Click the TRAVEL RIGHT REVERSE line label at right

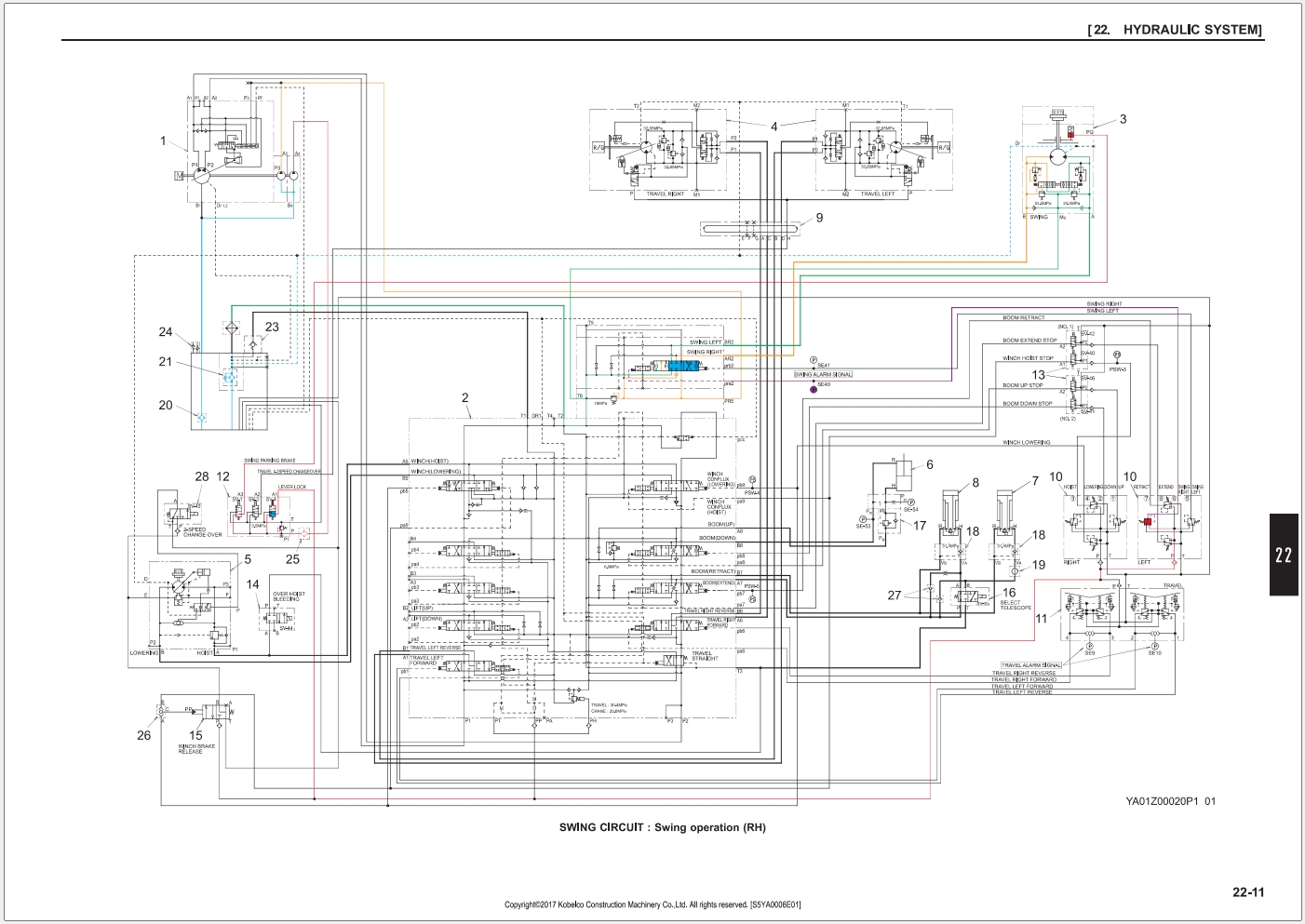(x=1024, y=673)
